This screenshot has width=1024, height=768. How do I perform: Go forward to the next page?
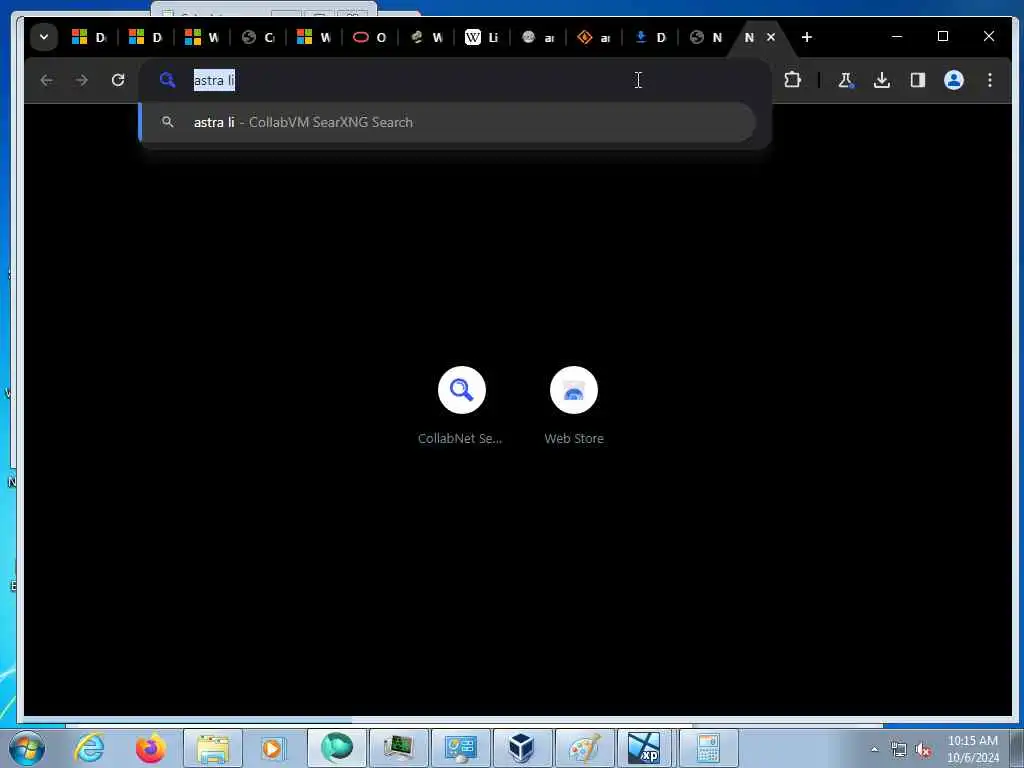[x=82, y=80]
